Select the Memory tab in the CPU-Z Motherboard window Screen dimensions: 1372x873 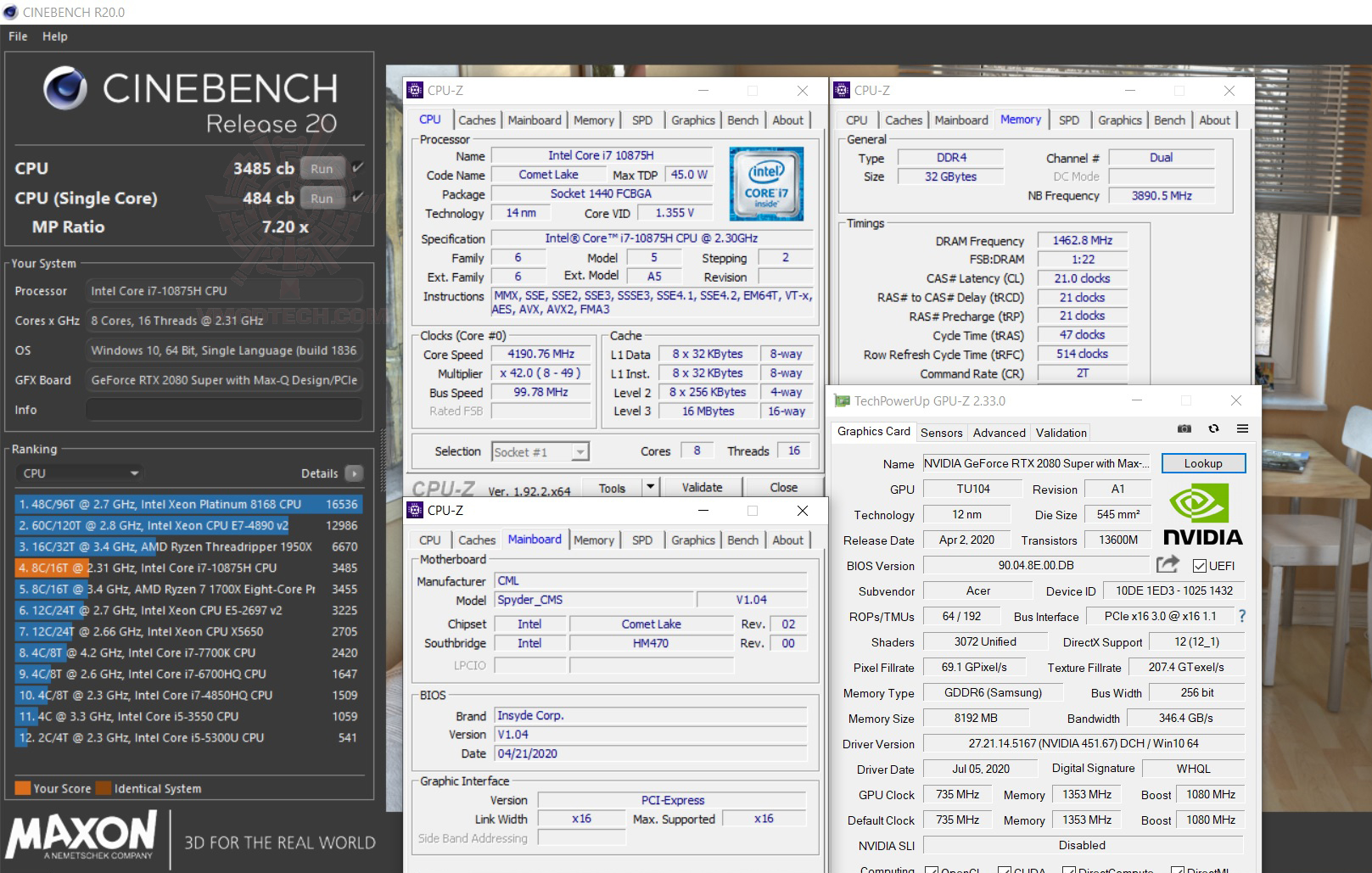594,540
